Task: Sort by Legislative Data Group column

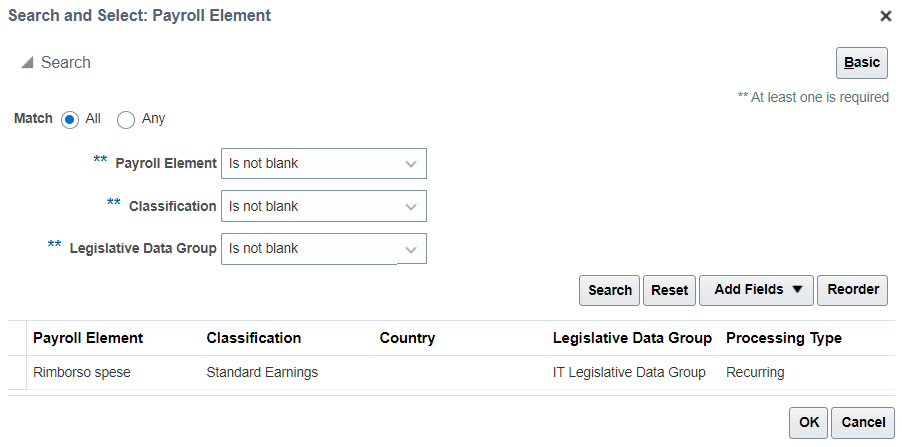Action: [632, 338]
